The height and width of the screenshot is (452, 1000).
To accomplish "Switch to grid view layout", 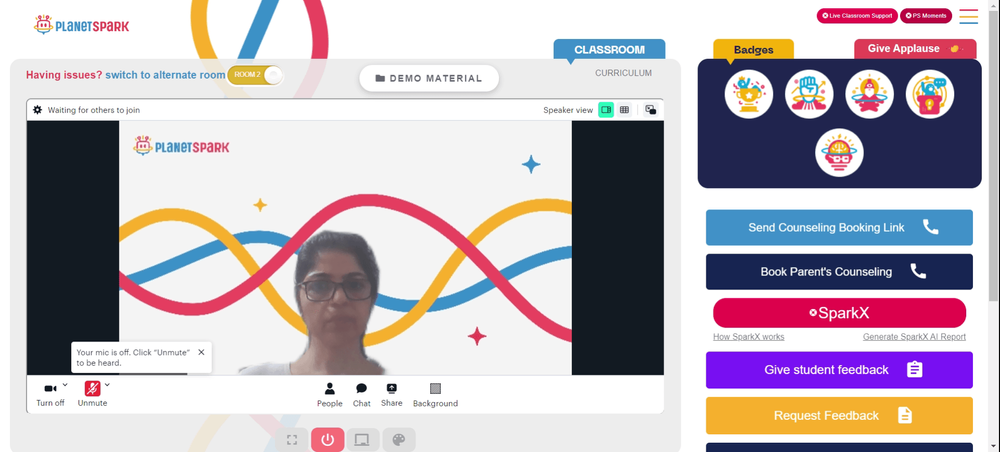I will click(x=624, y=110).
